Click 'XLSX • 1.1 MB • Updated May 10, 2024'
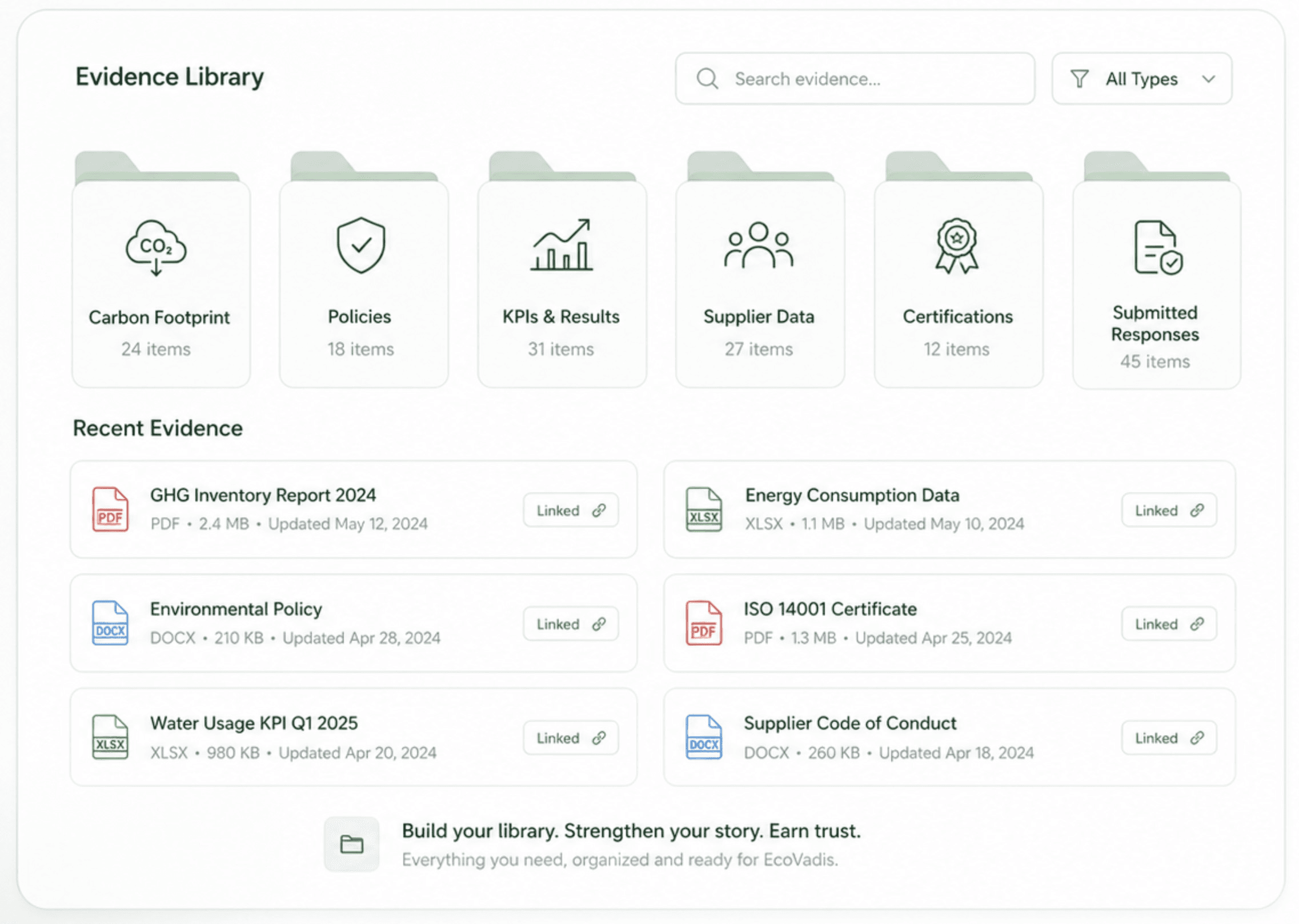 [x=884, y=524]
